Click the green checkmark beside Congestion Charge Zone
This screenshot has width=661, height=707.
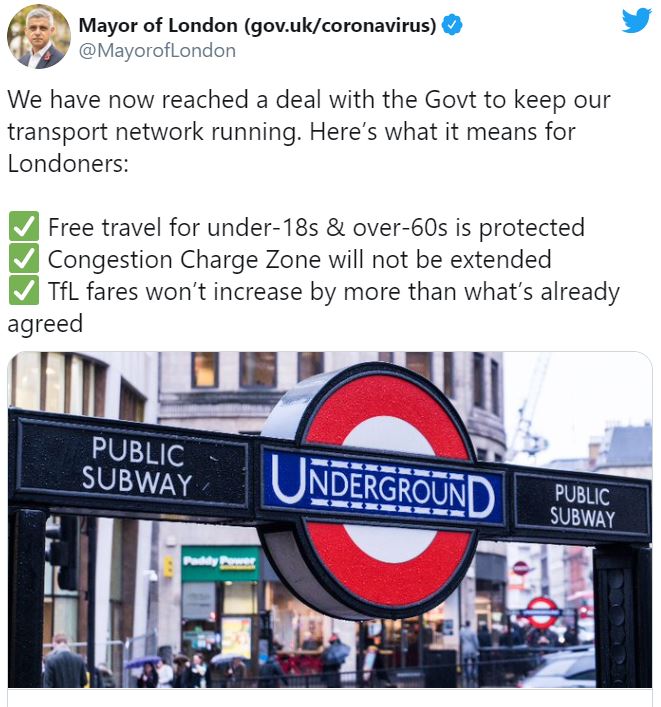point(24,259)
